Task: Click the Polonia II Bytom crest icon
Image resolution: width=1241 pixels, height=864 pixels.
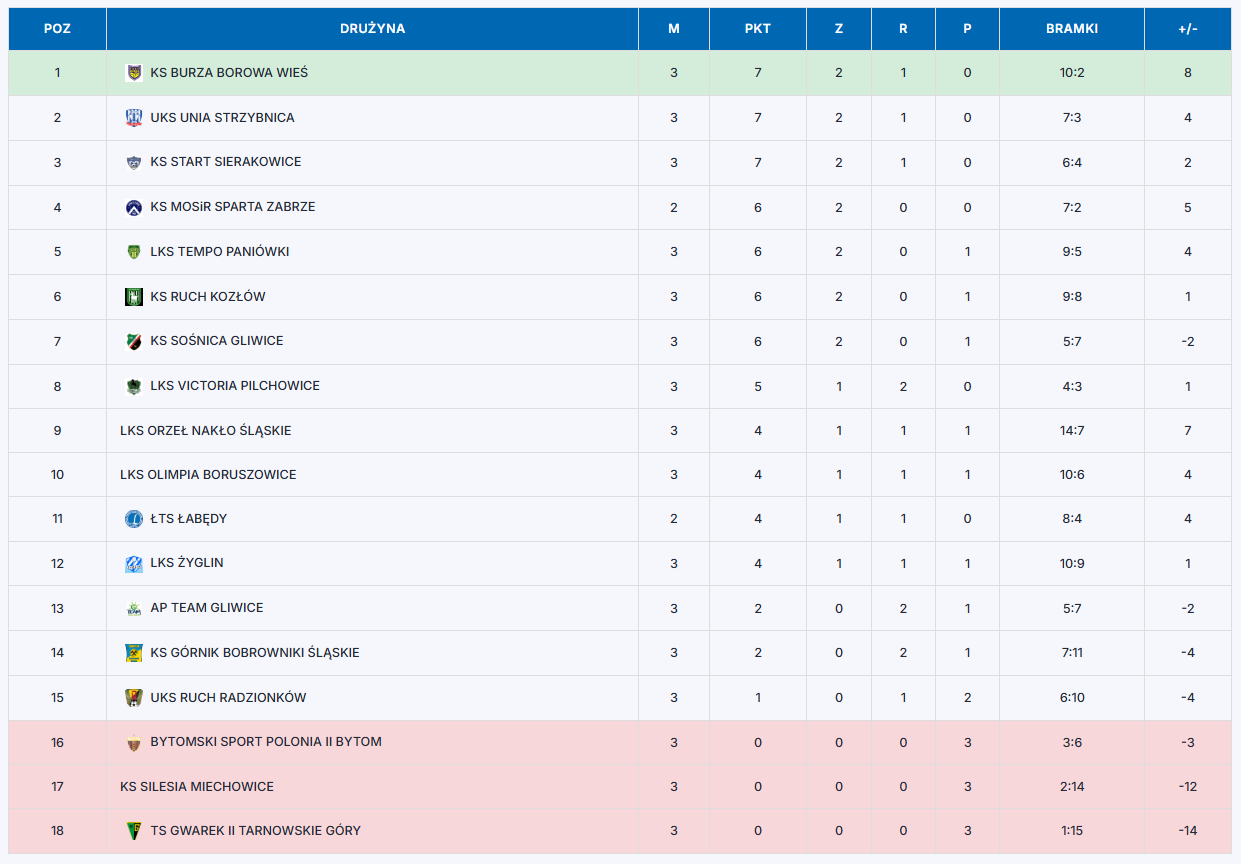Action: [133, 742]
